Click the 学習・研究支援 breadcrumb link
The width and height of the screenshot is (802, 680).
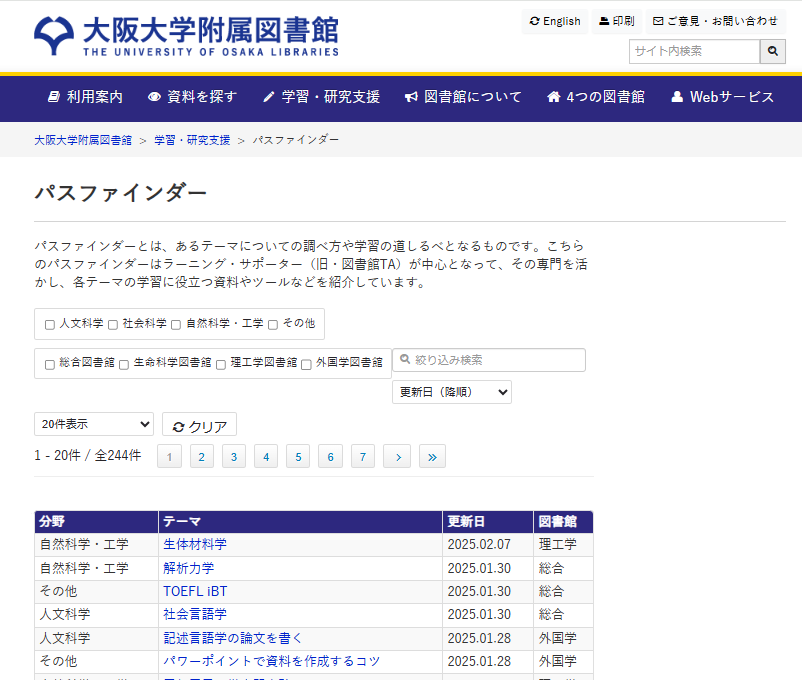pyautogui.click(x=192, y=140)
